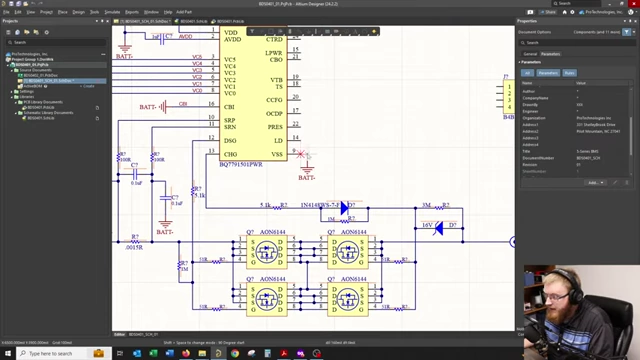Click the Open folder icon in the title bar

(x=25, y=3)
